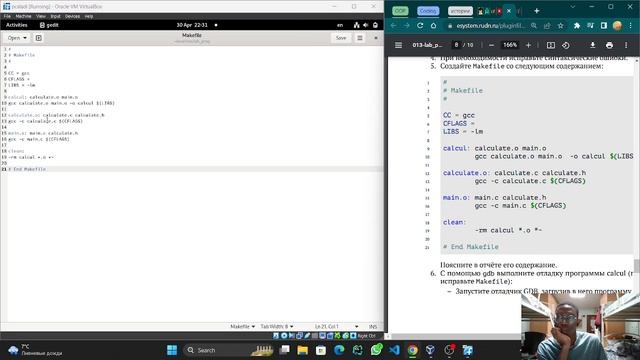The width and height of the screenshot is (640, 360).
Task: Switch to the Coding tab group in Chrome
Action: click(x=428, y=11)
